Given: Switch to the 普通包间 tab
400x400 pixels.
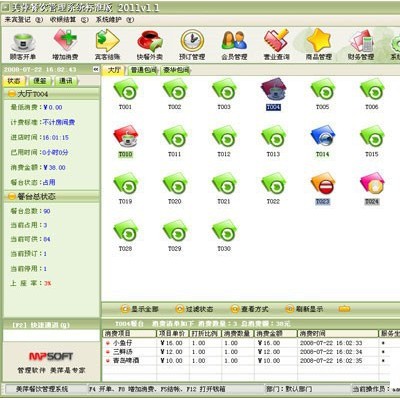Looking at the screenshot, I should pos(143,70).
